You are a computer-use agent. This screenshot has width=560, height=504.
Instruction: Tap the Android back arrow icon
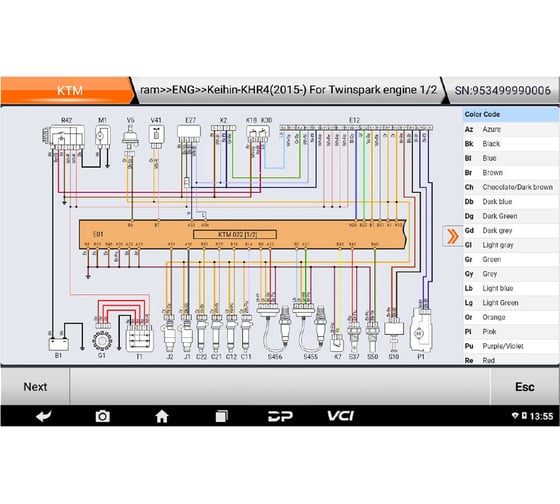tap(44, 416)
